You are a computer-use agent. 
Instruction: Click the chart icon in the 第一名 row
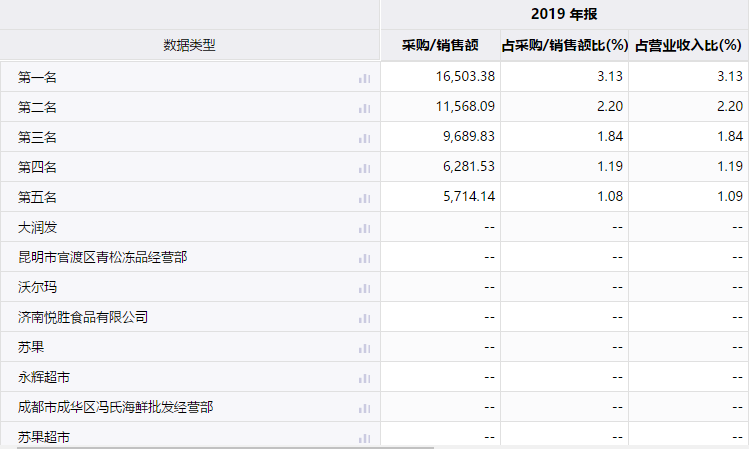point(365,78)
